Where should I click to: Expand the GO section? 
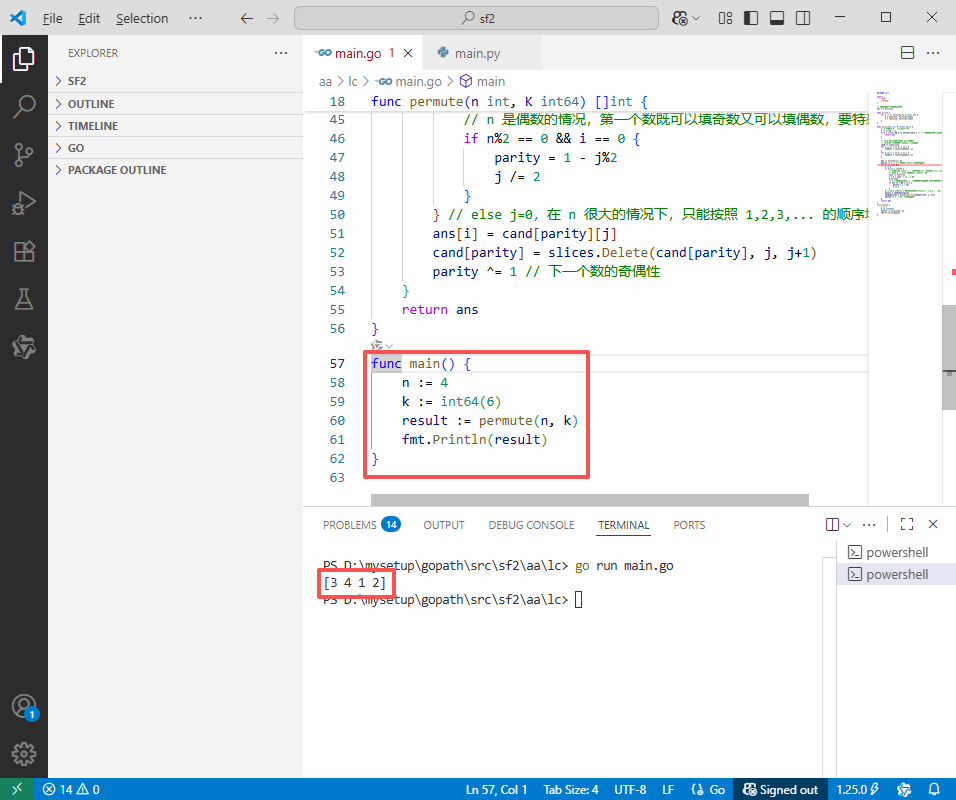(x=176, y=148)
